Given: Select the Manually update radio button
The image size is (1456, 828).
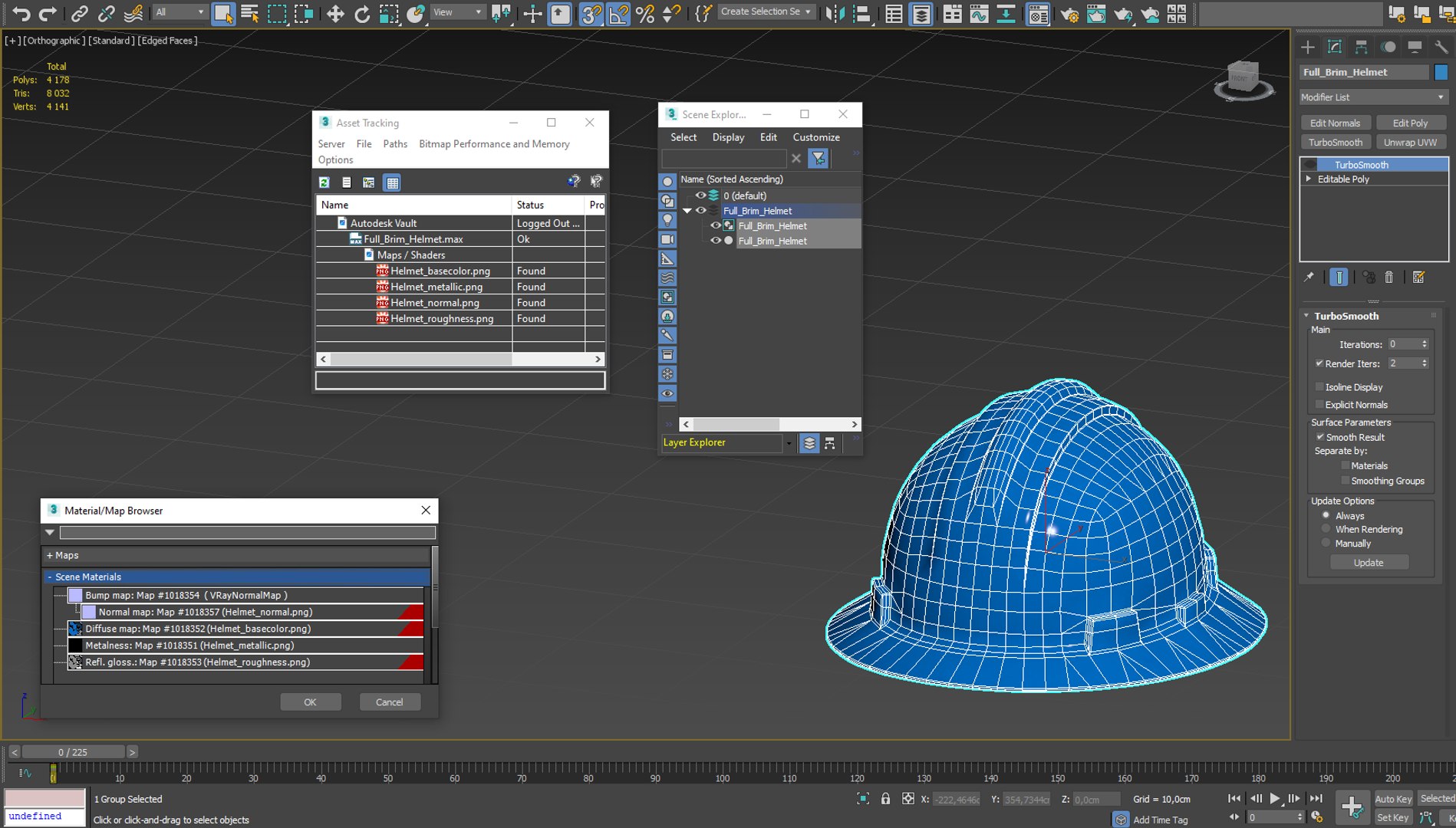Looking at the screenshot, I should (x=1326, y=543).
